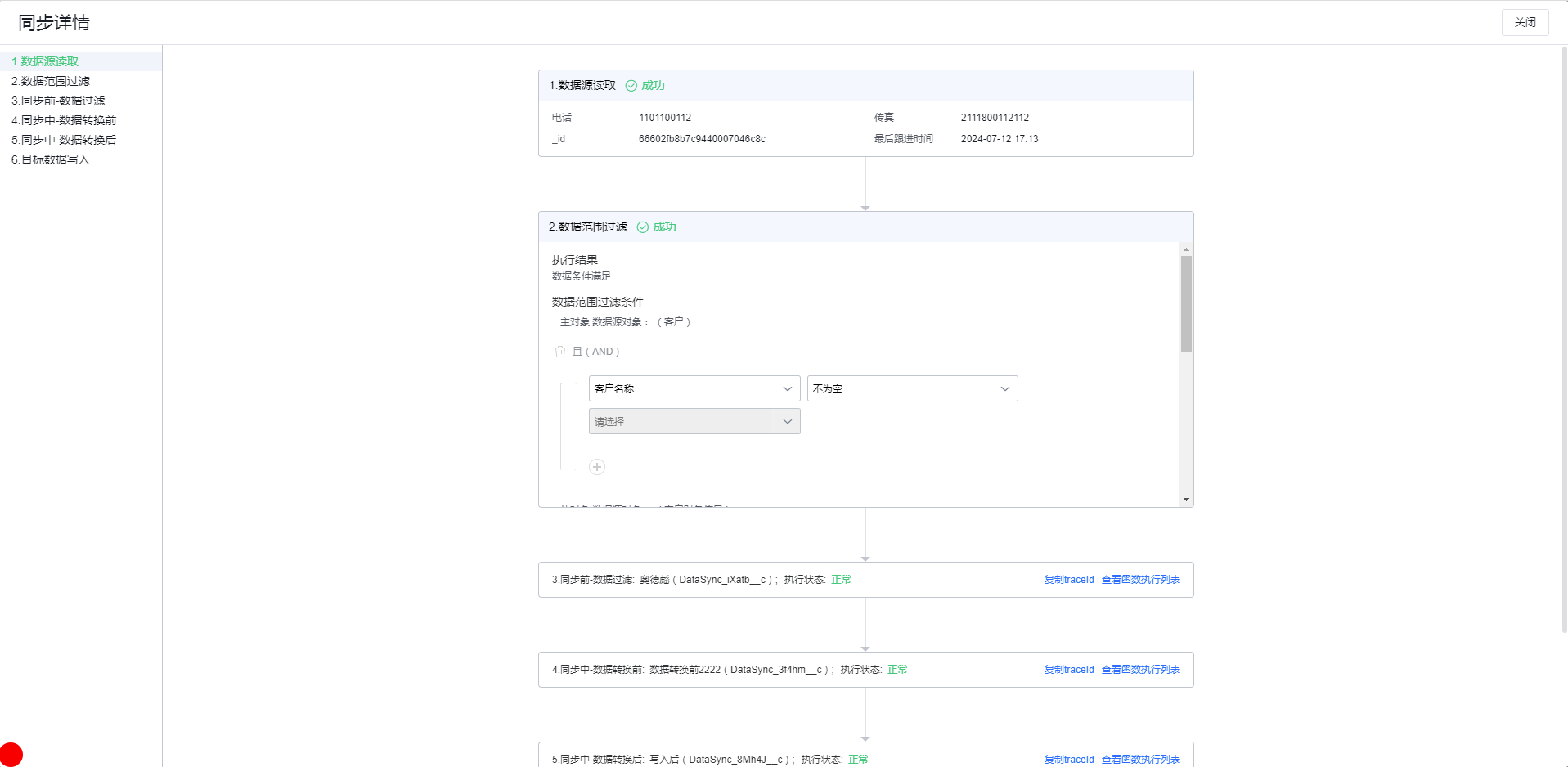Navigate to 4.同步中-数据转换前 in sidebar
Screen dimensions: 1568x767
coord(64,120)
